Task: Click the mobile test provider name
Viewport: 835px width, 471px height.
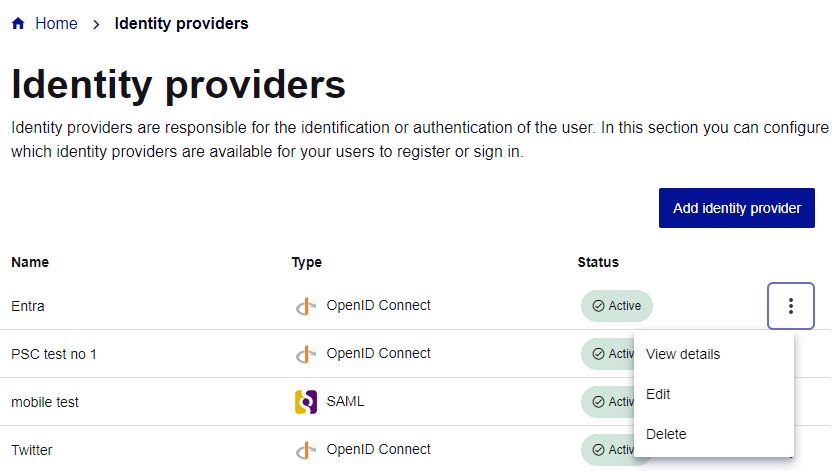Action: click(45, 402)
